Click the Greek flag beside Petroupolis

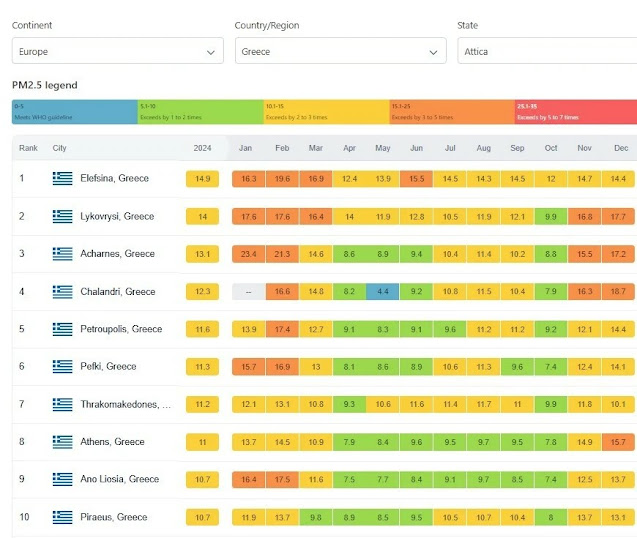(x=63, y=329)
